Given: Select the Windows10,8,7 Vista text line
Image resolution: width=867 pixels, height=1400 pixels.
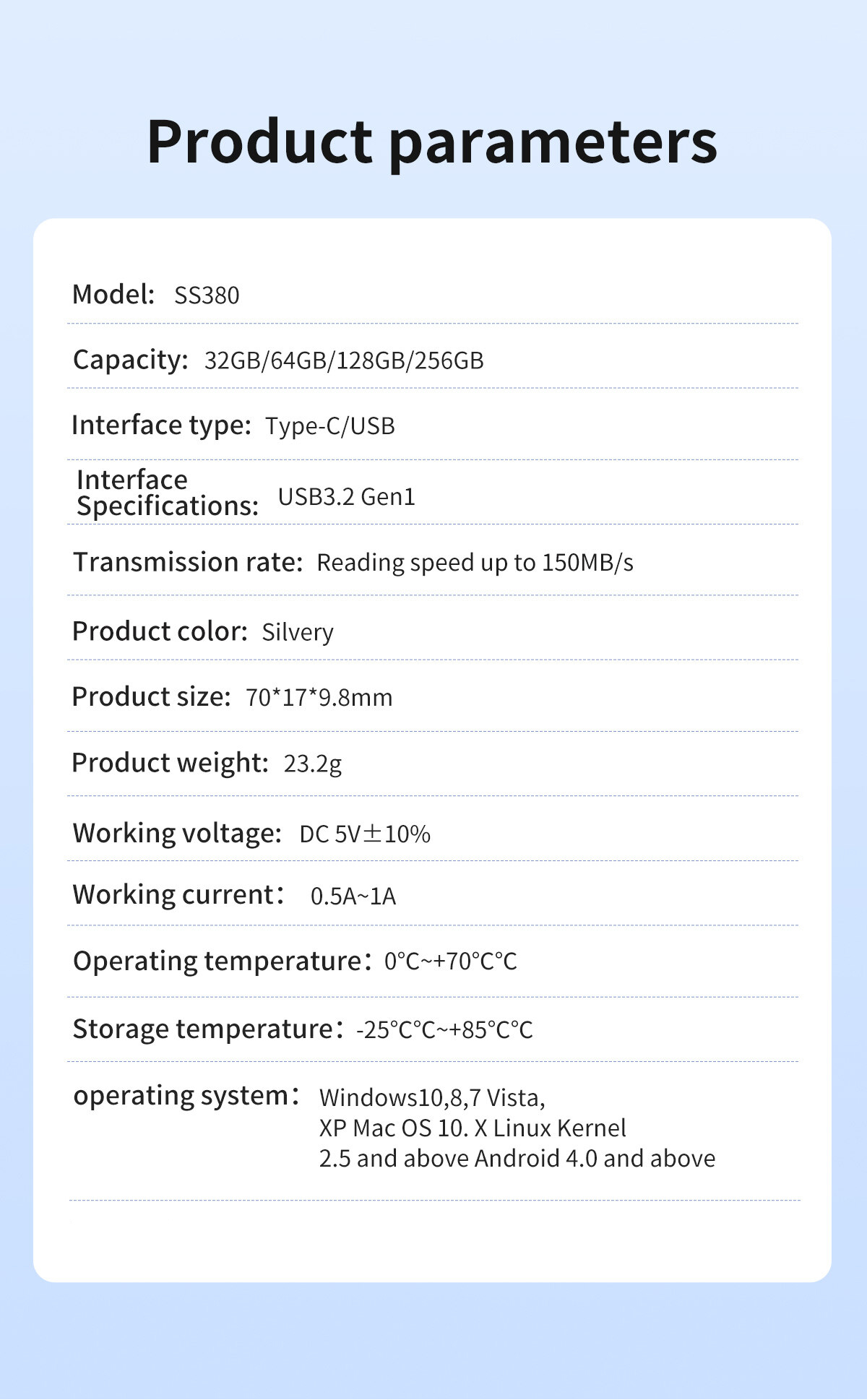Looking at the screenshot, I should click(432, 1098).
